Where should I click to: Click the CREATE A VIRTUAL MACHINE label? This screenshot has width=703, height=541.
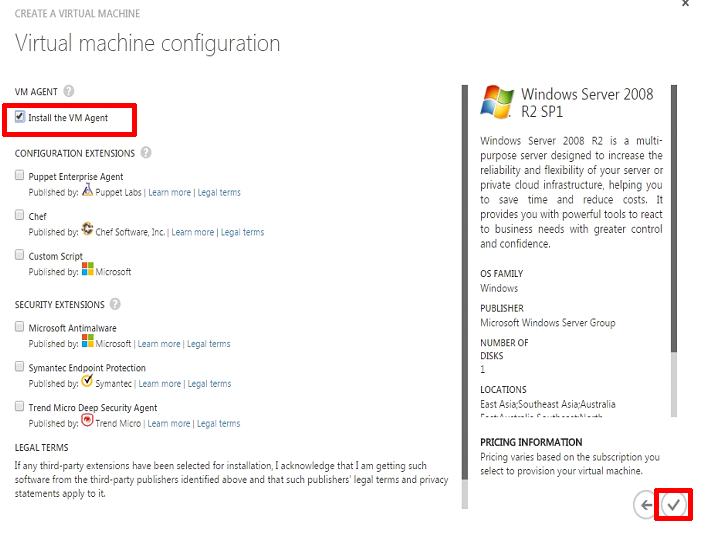tap(77, 13)
